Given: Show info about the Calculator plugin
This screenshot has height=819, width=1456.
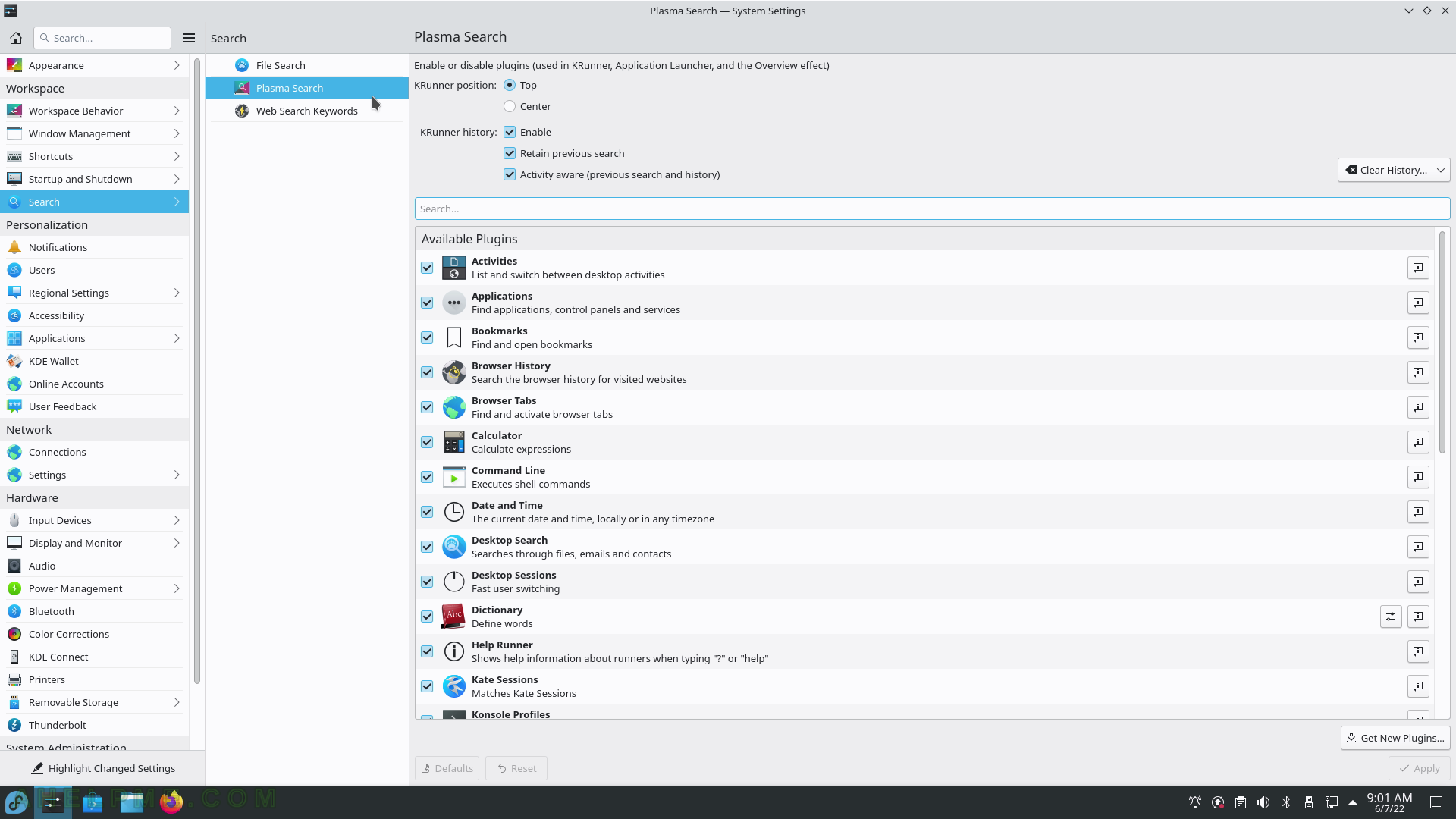Looking at the screenshot, I should click(x=1418, y=442).
